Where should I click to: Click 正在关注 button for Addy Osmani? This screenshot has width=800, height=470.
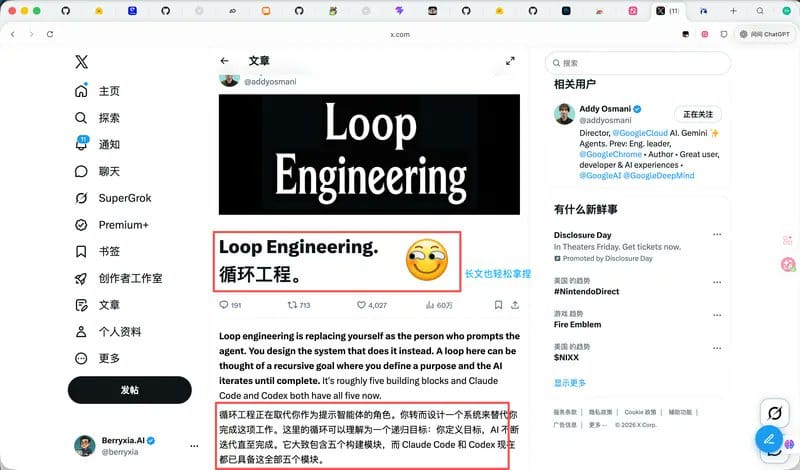[698, 114]
